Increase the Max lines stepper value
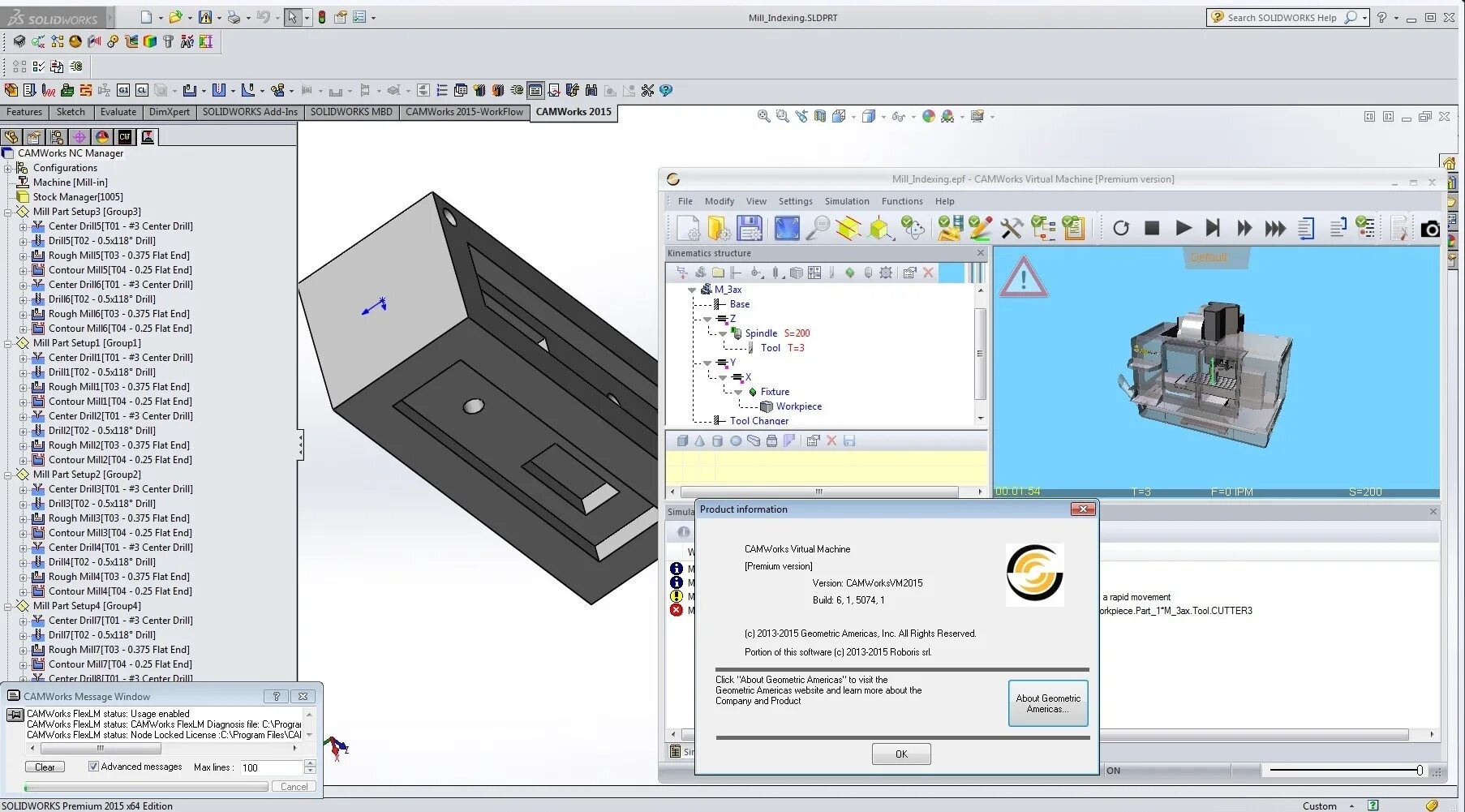Image resolution: width=1465 pixels, height=812 pixels. click(310, 763)
